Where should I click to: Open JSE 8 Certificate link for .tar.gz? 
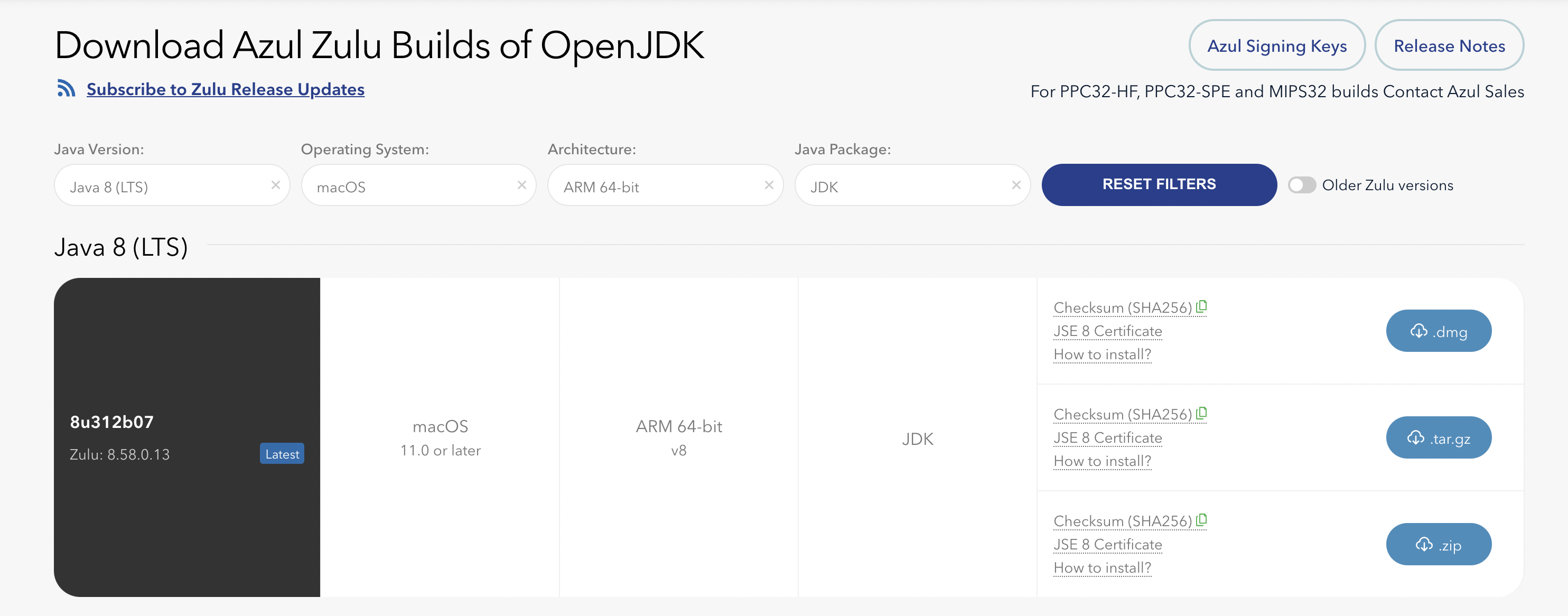[x=1108, y=437]
